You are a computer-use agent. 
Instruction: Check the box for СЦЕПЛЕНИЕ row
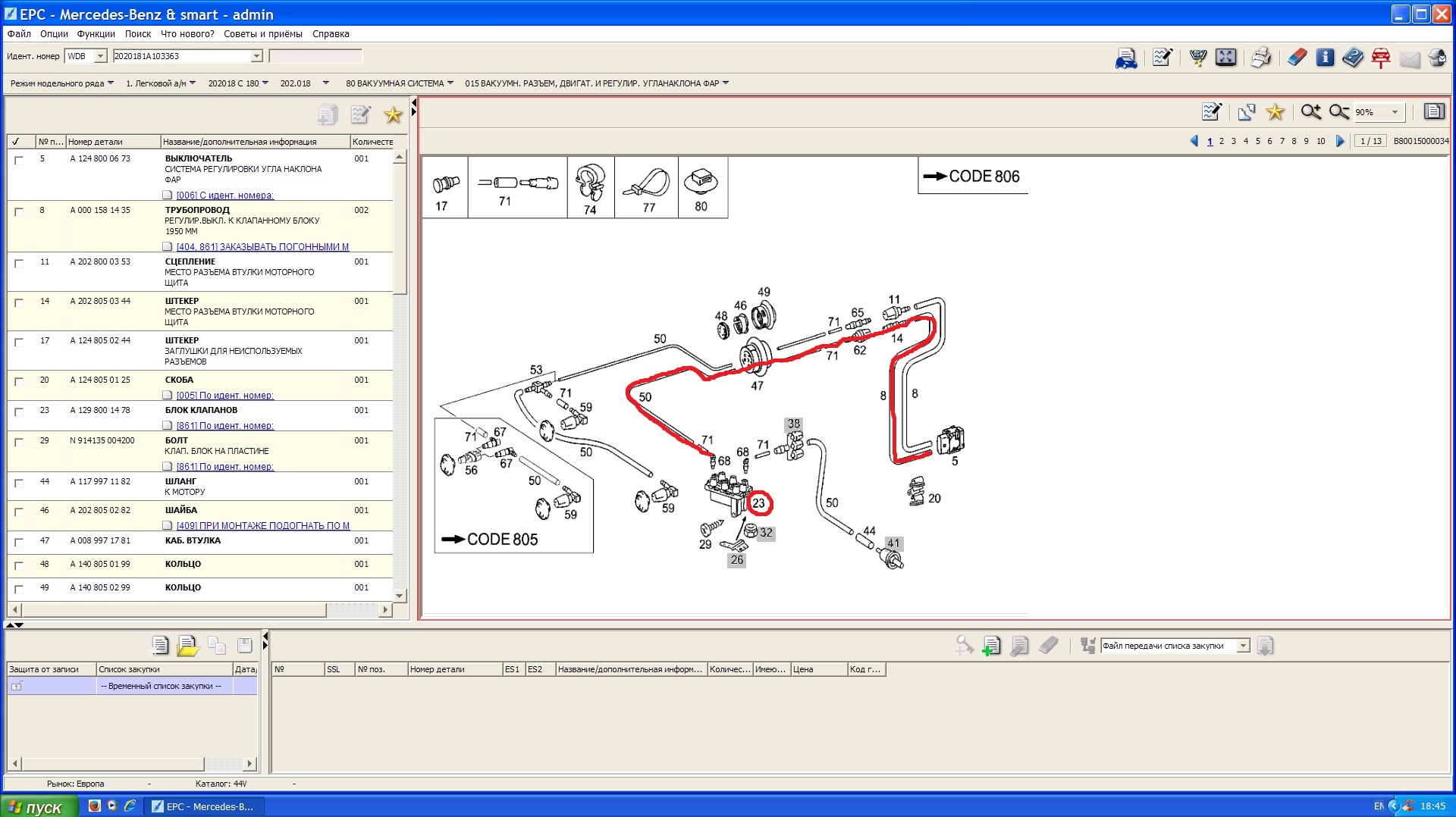click(19, 263)
